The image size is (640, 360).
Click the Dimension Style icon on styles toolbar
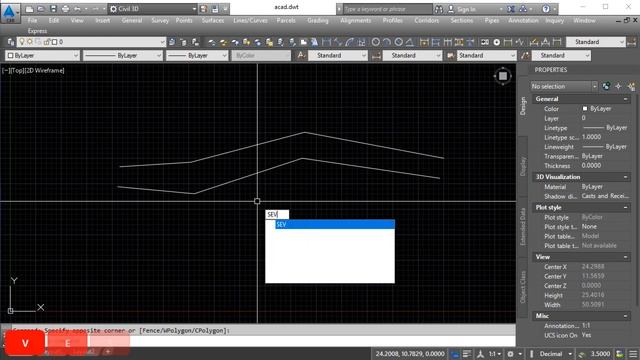[x=376, y=55]
